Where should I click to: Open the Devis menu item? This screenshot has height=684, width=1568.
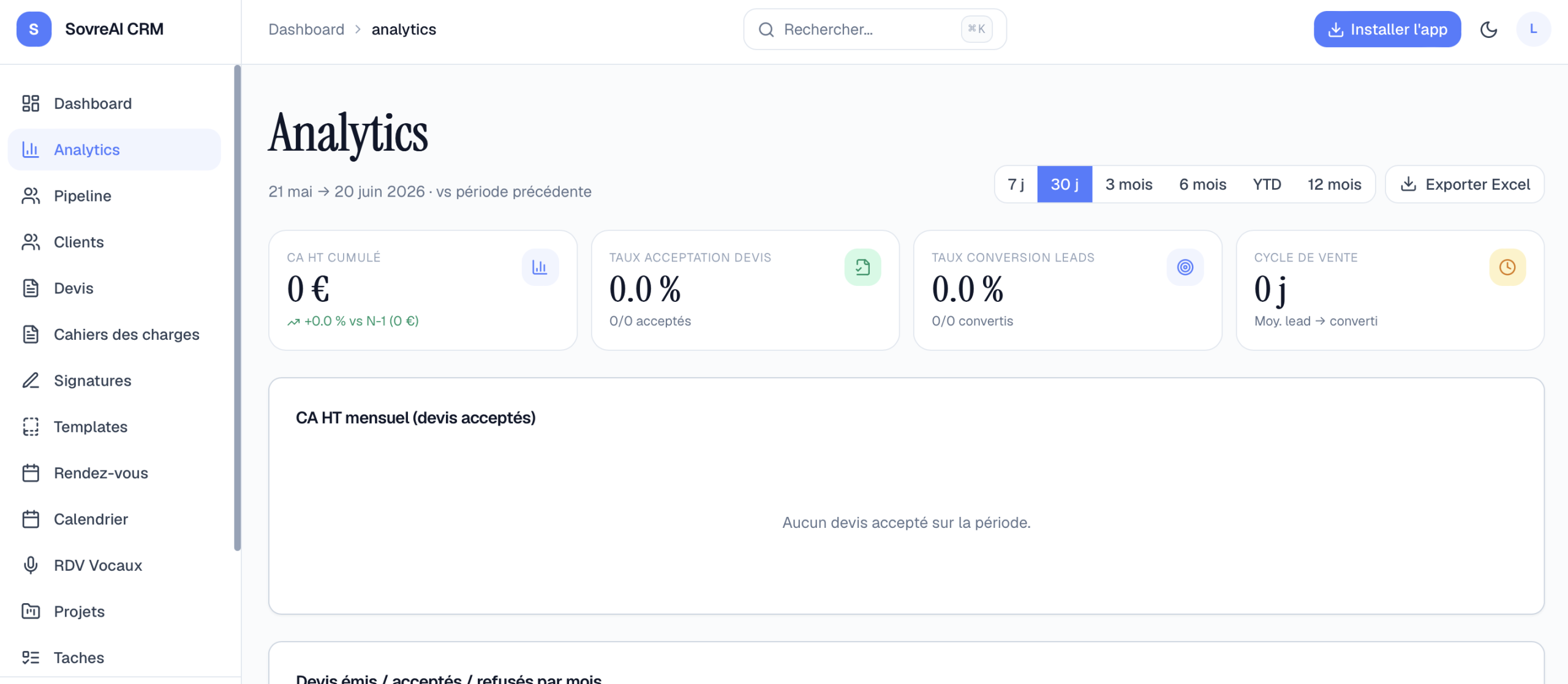click(115, 288)
